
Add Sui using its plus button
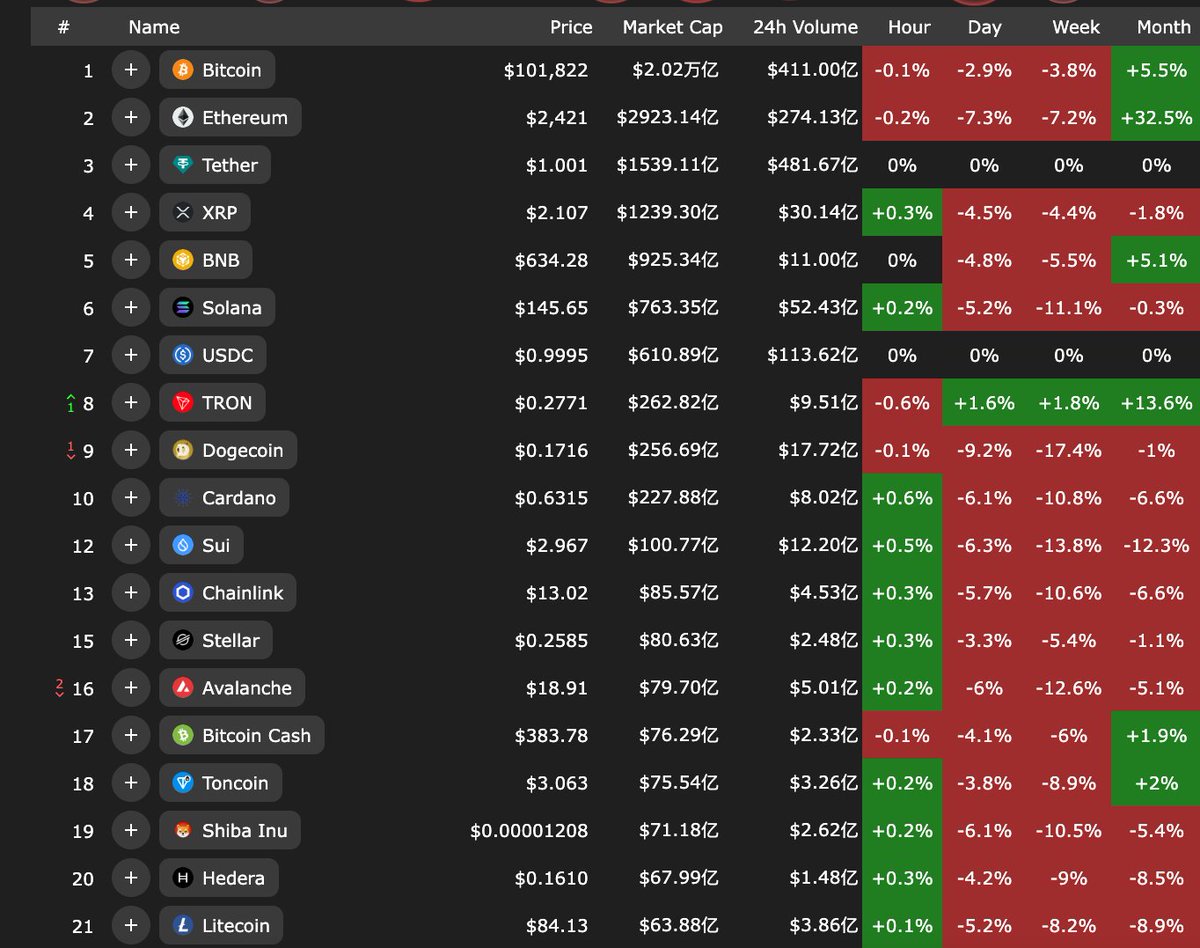(130, 545)
